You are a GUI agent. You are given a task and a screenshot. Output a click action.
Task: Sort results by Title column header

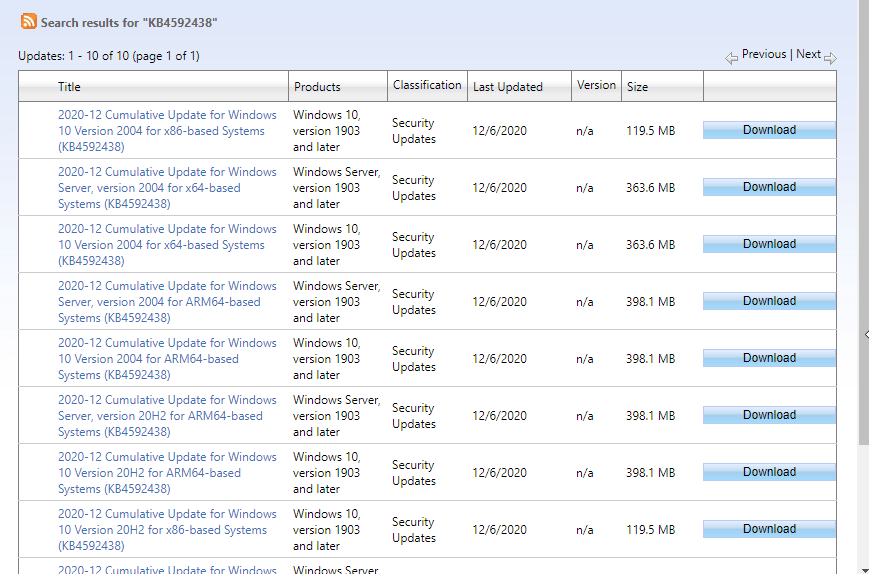(x=69, y=87)
